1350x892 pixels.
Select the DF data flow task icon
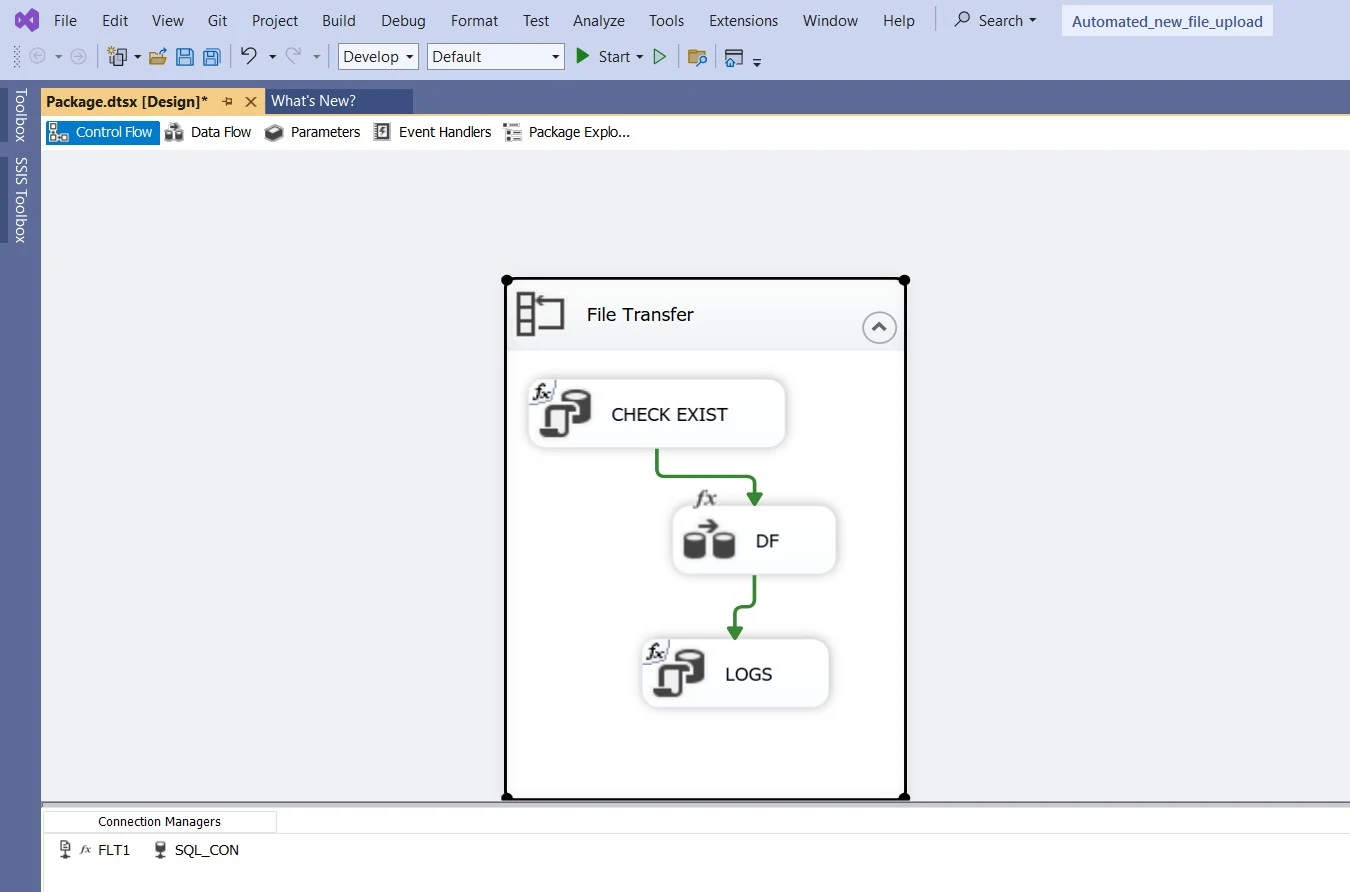(x=709, y=541)
